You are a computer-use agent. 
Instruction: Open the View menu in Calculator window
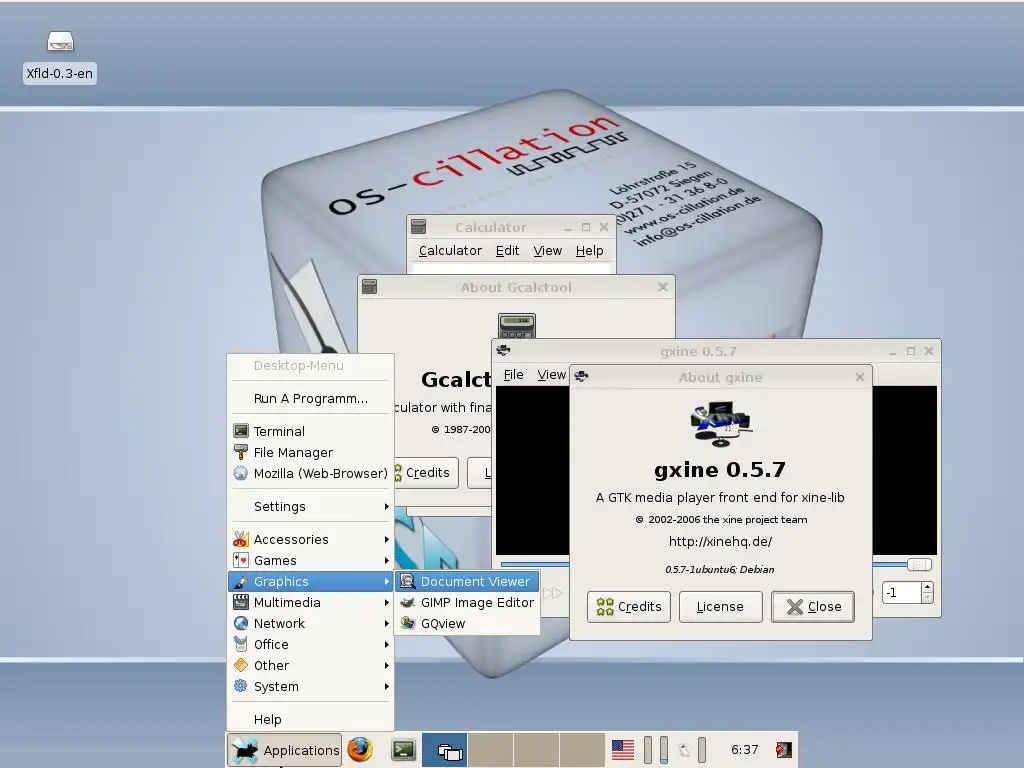point(547,251)
